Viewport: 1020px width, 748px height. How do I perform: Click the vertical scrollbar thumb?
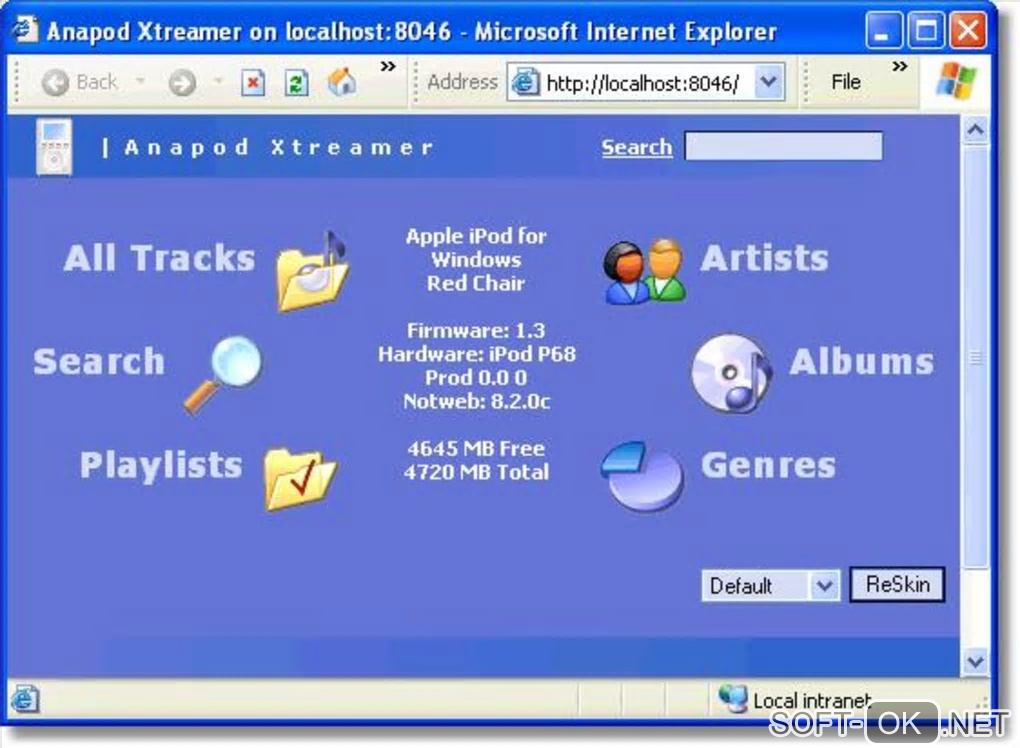pos(975,357)
